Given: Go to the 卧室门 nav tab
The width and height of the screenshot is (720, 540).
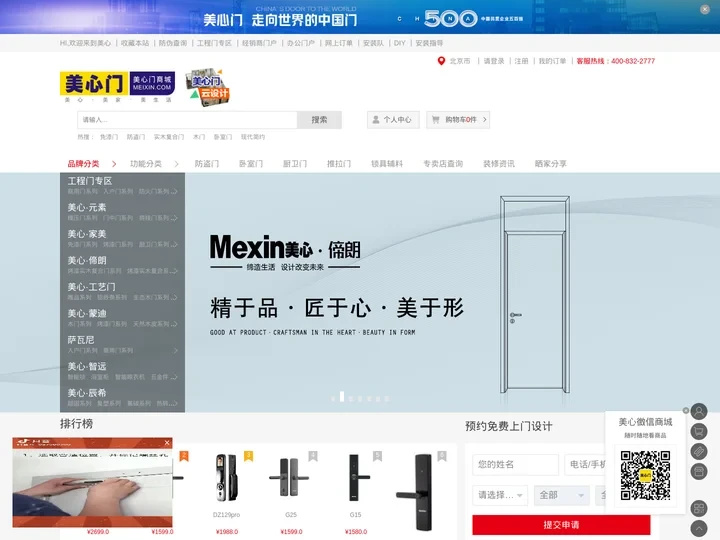Looking at the screenshot, I should [251, 164].
